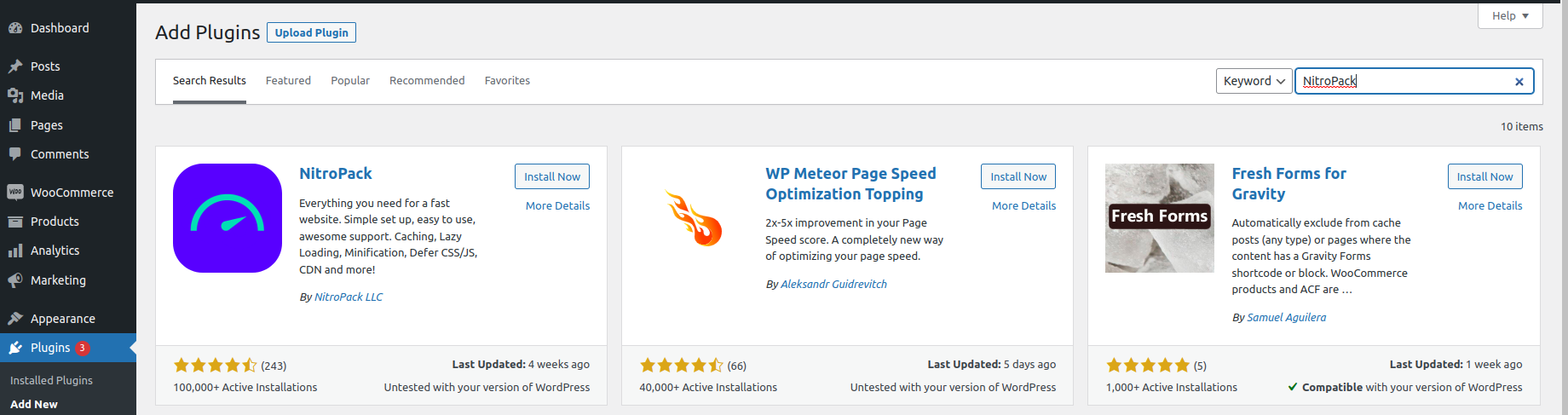Click the Pages icon in sidebar
Screen dimensions: 1568x415
[x=15, y=125]
